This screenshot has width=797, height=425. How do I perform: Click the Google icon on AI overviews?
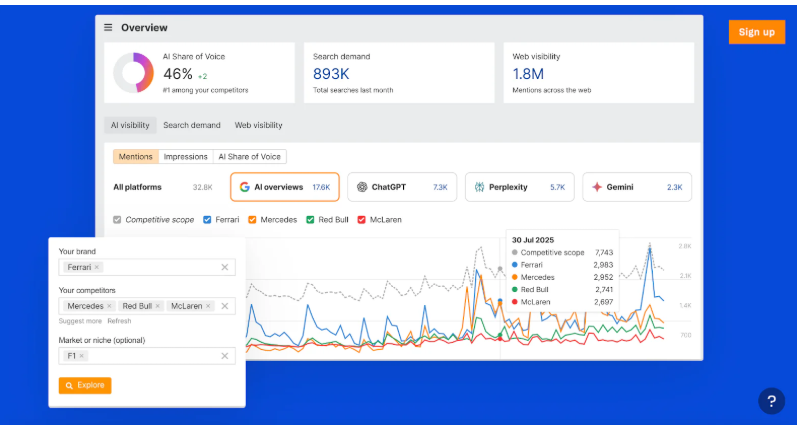pyautogui.click(x=244, y=187)
